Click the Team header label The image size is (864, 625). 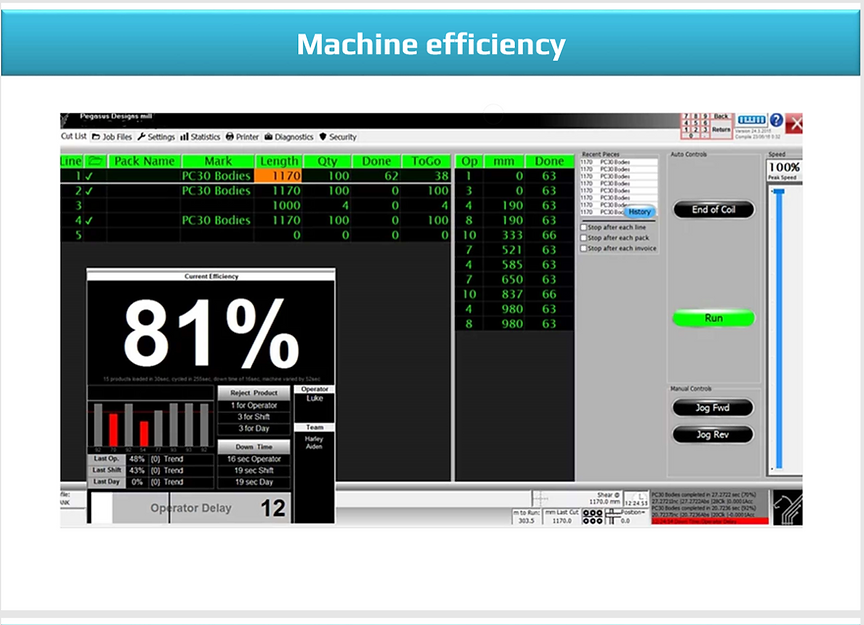pos(315,427)
